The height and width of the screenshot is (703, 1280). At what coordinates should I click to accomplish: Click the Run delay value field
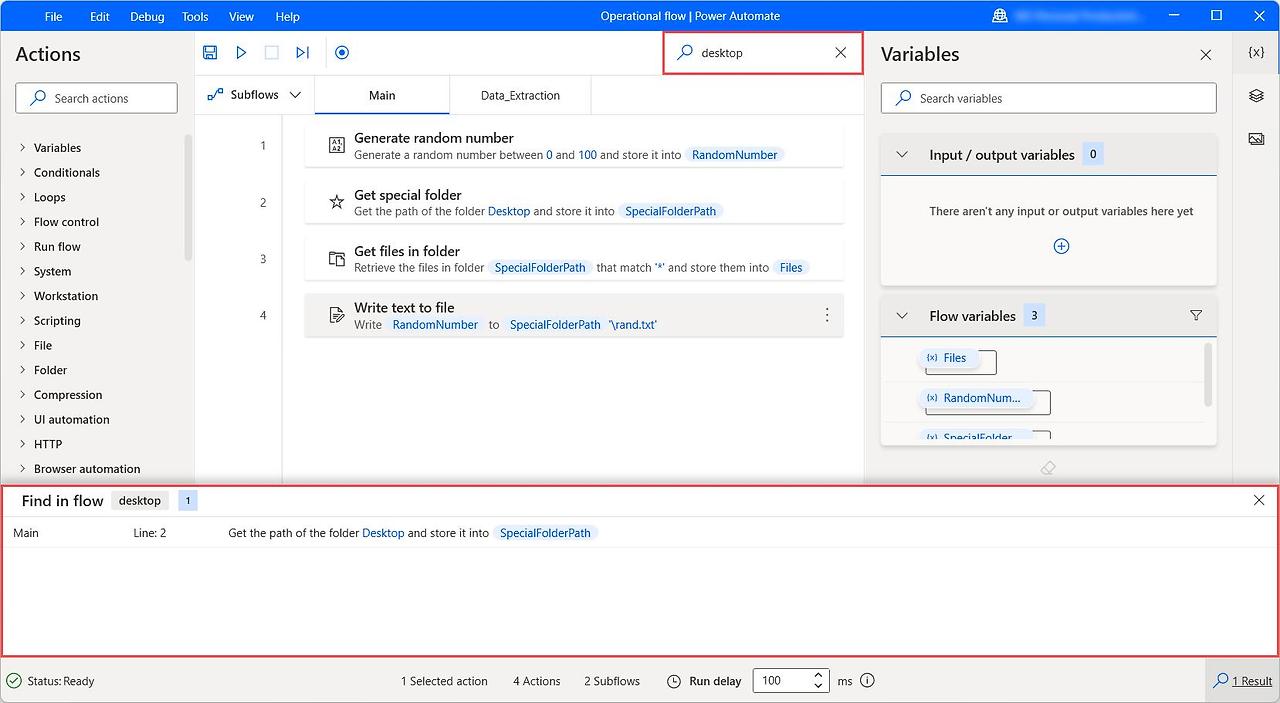point(782,681)
